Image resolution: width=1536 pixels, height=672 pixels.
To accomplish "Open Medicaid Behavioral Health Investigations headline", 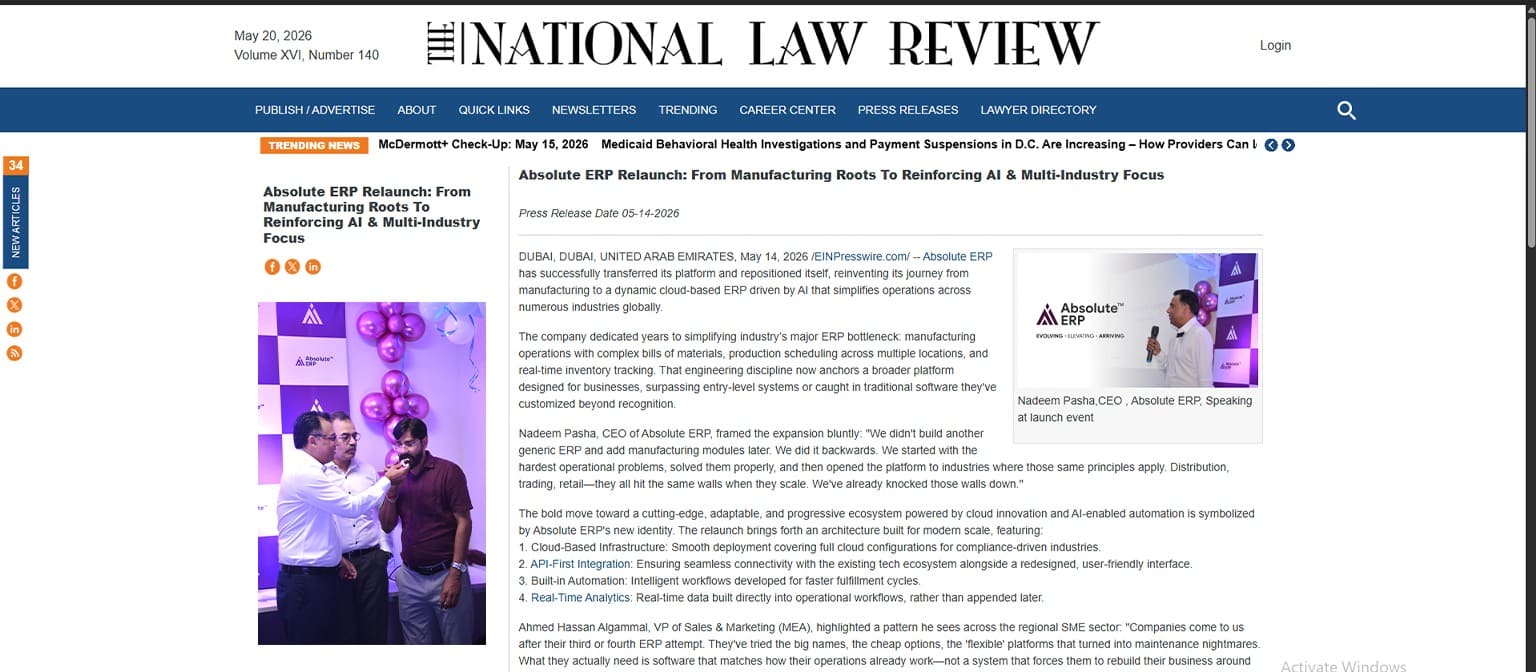I will click(x=927, y=144).
